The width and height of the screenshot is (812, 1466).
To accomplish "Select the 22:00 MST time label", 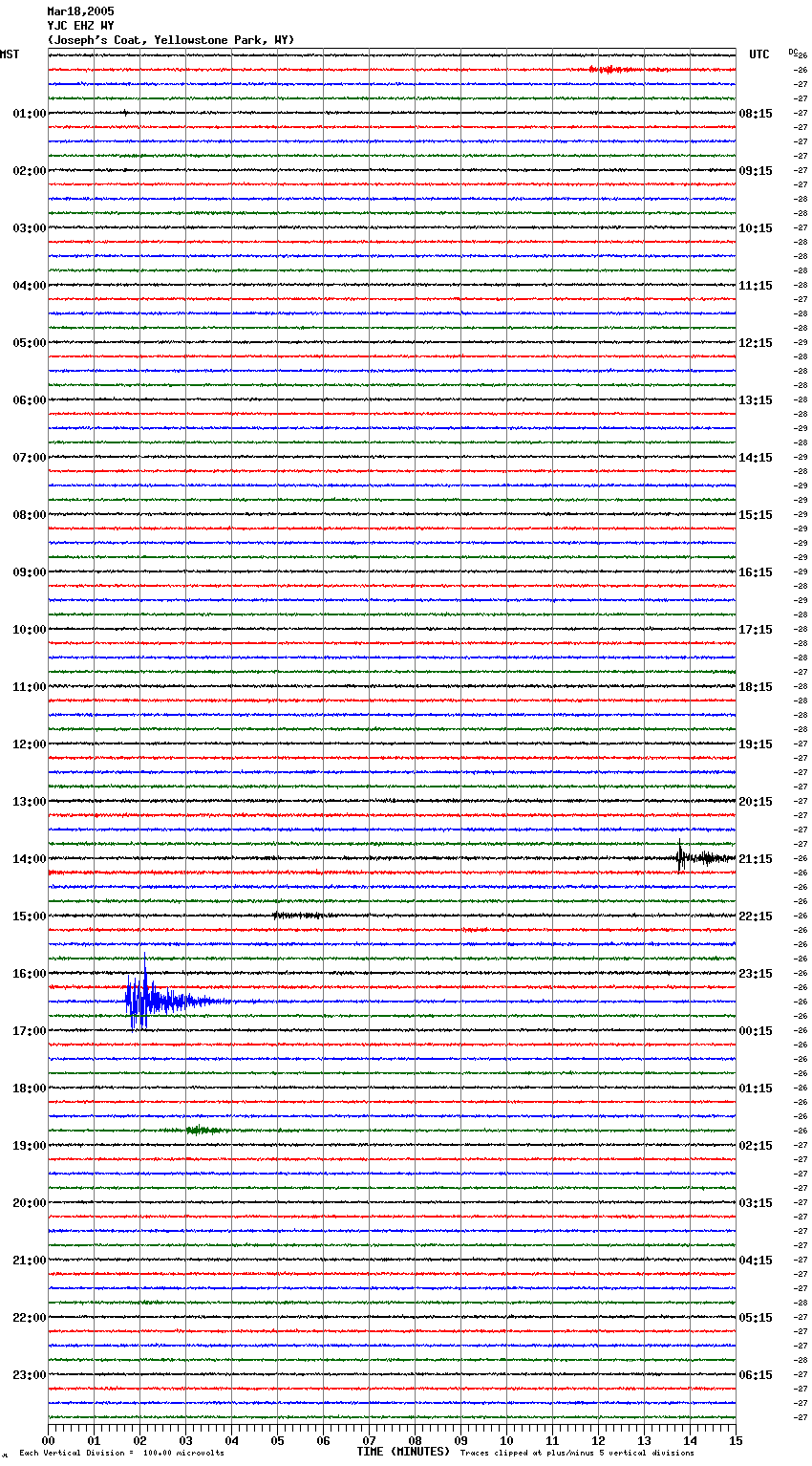I will pyautogui.click(x=30, y=1318).
